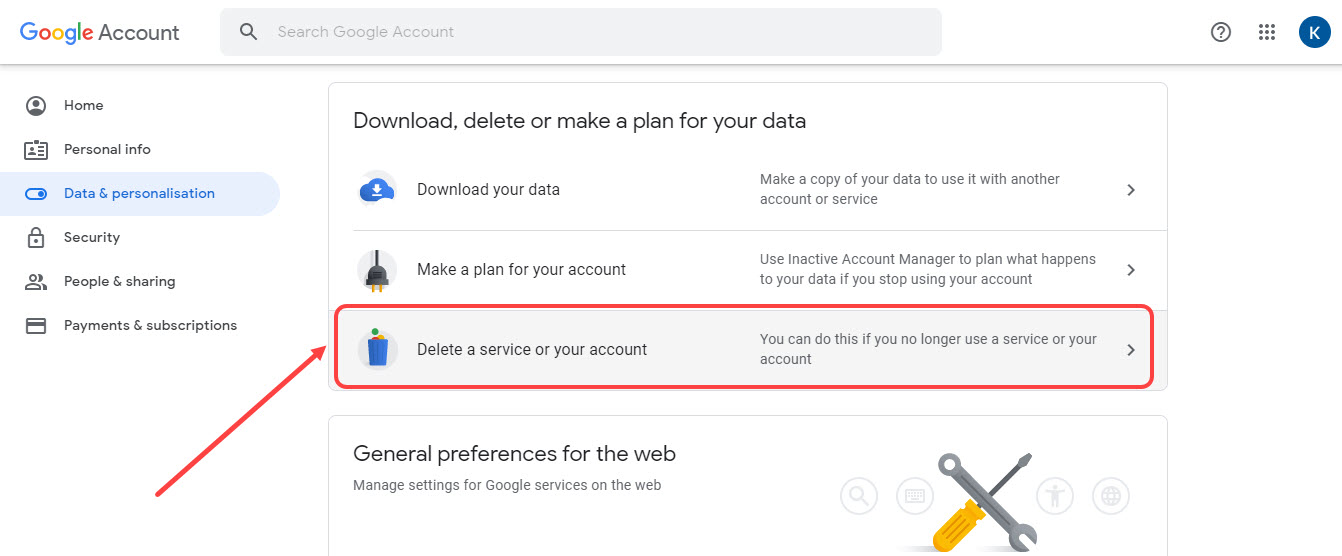Click 'Download, delete or make a plan' heading
The image size is (1342, 556).
[580, 121]
